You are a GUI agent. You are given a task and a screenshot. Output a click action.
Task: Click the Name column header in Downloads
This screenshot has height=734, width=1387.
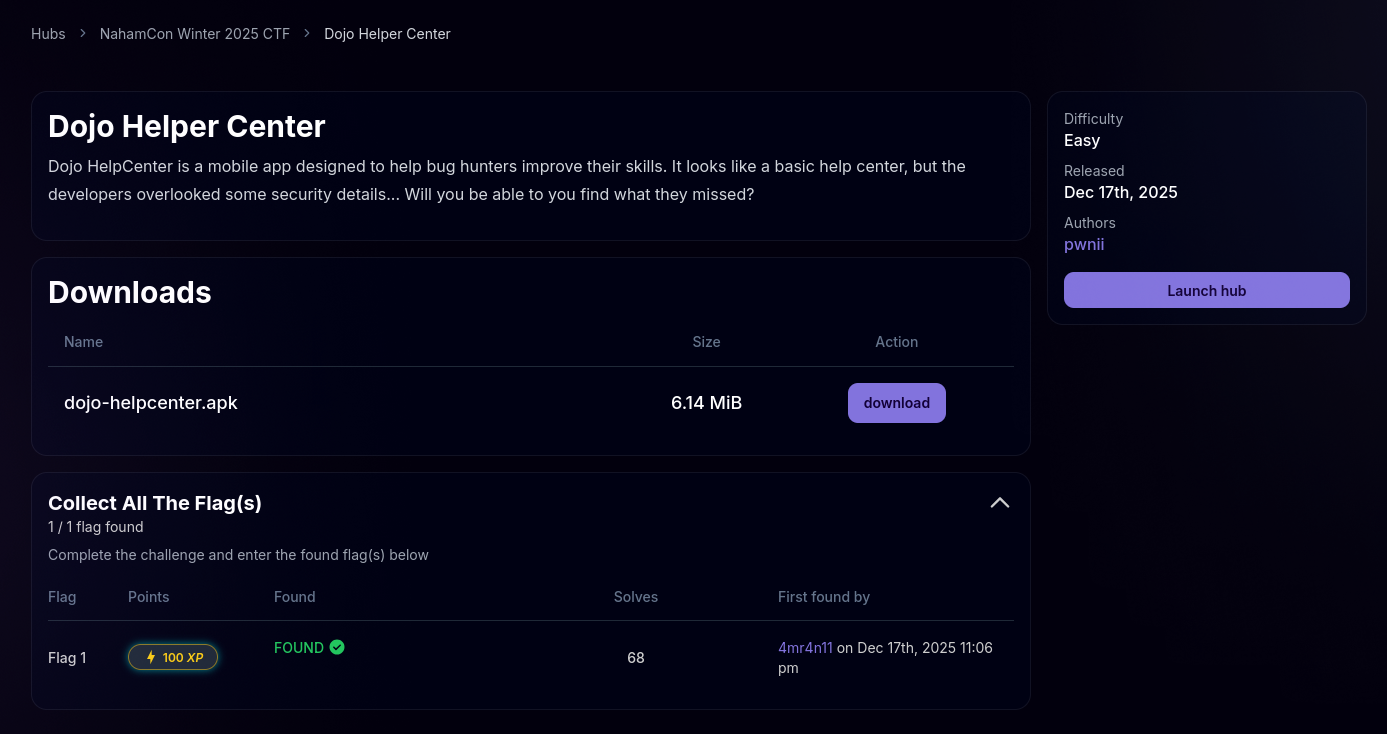[x=83, y=342]
